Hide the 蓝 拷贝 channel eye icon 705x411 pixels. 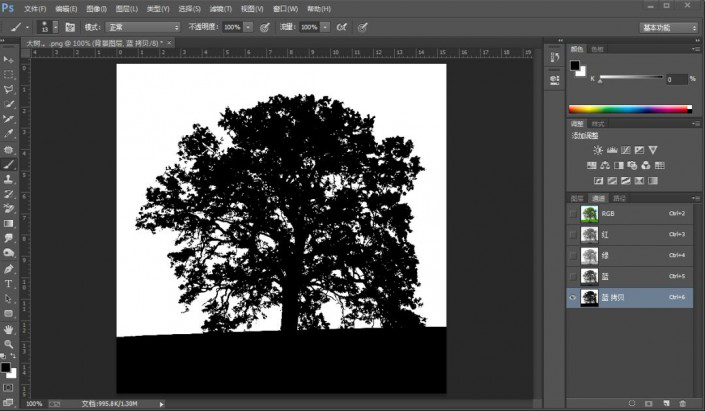(572, 297)
